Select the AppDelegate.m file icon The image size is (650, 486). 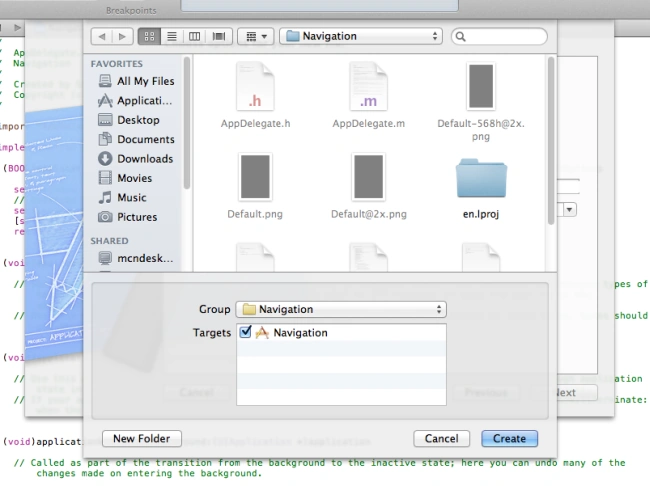coord(369,87)
